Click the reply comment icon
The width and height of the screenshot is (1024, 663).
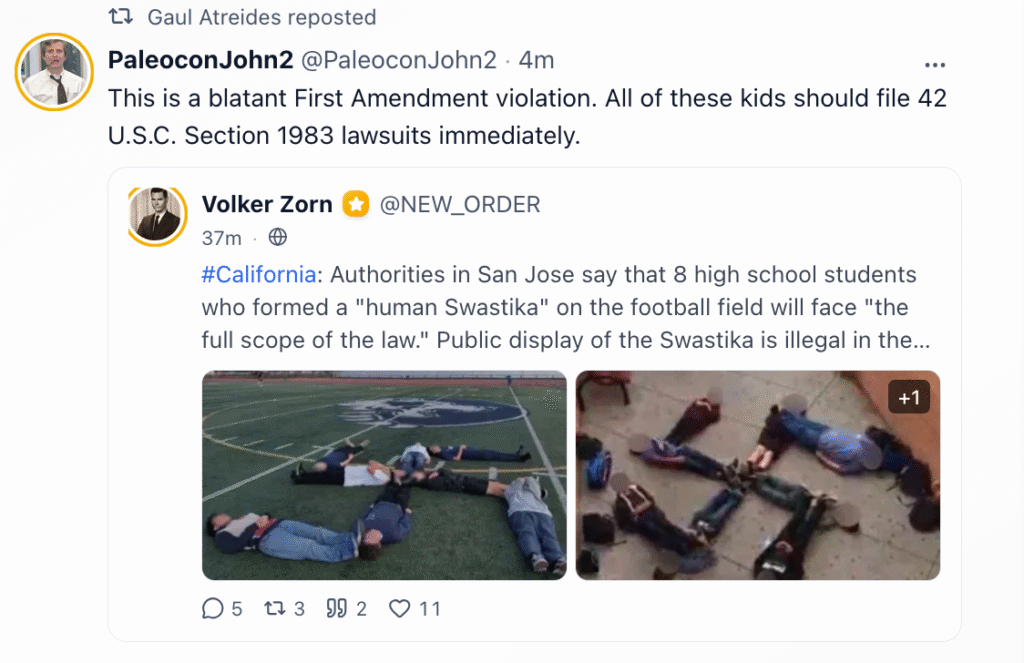pyautogui.click(x=212, y=608)
